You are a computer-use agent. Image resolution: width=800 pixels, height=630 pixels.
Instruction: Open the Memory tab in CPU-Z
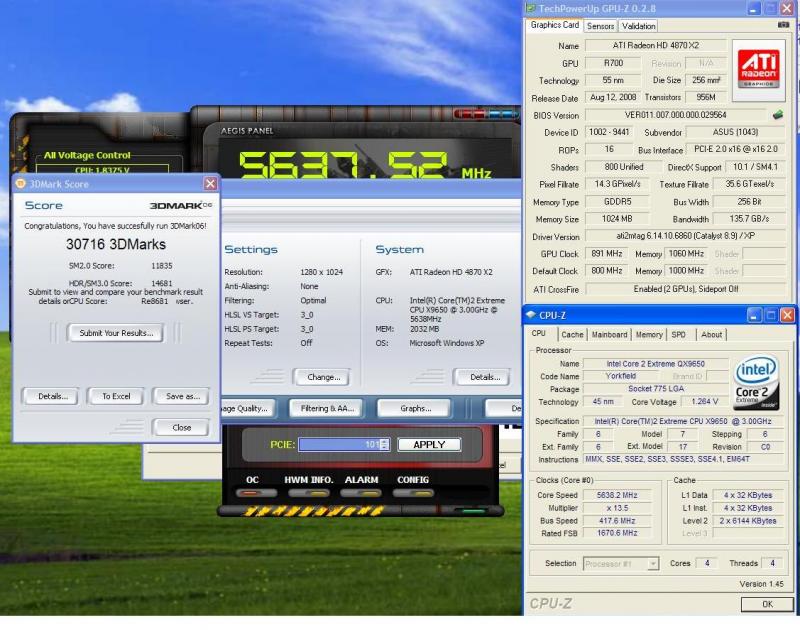coord(649,335)
